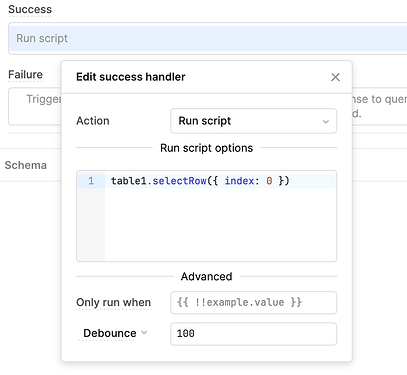Open the Schema tab
This screenshot has height=375, width=407.
pyautogui.click(x=26, y=165)
